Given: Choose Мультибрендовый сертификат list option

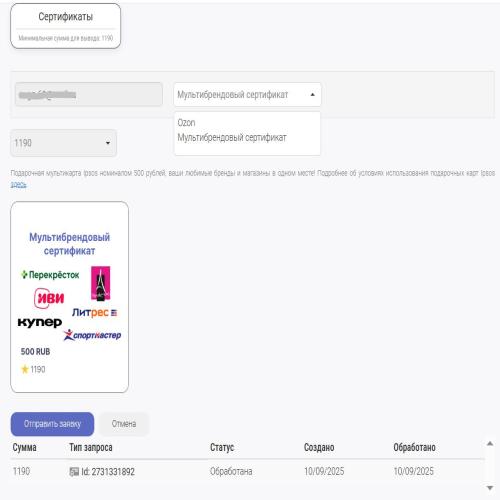Looking at the screenshot, I should (x=232, y=137).
